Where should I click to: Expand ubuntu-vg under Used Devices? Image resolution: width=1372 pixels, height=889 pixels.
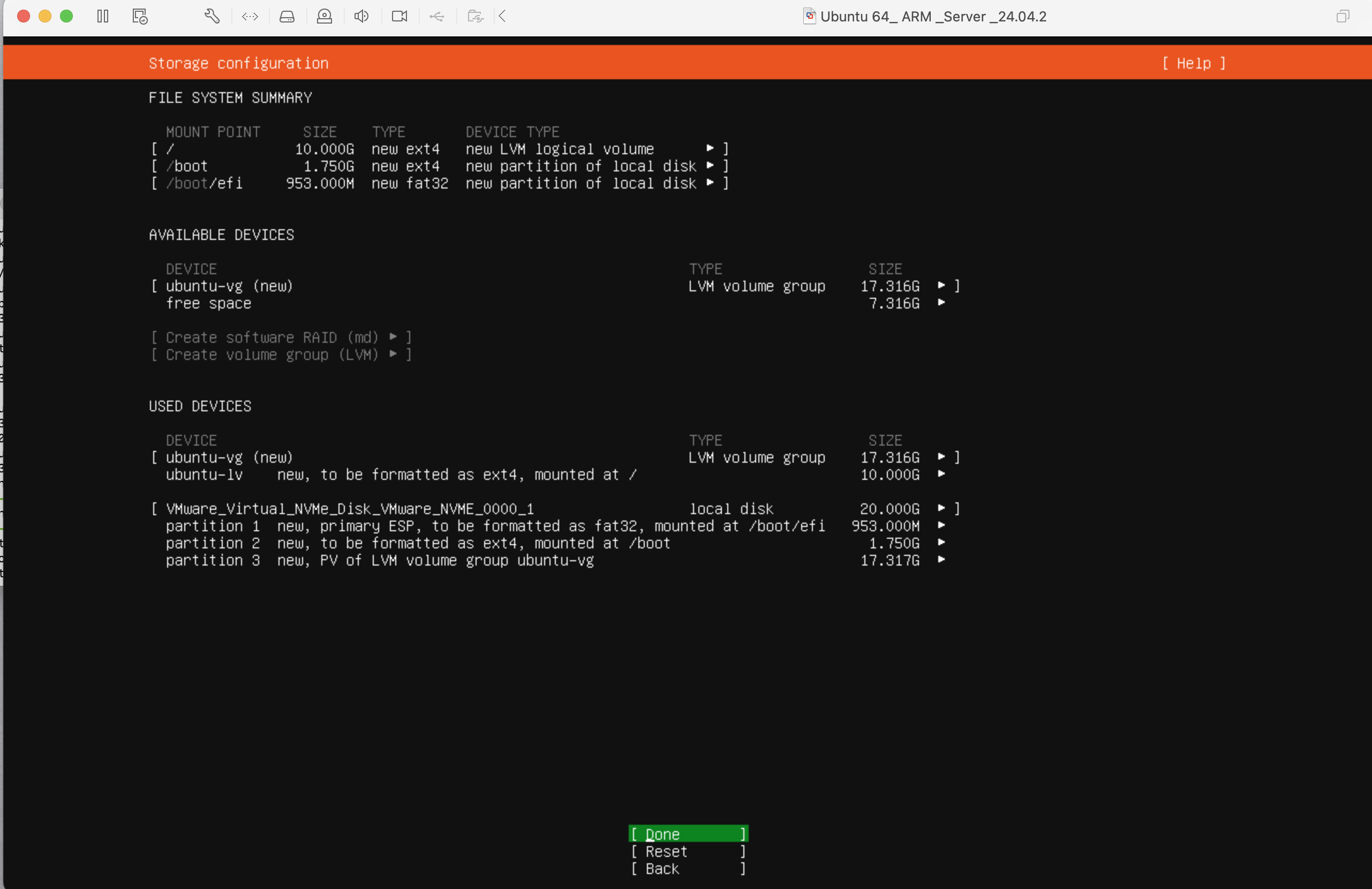click(556, 457)
